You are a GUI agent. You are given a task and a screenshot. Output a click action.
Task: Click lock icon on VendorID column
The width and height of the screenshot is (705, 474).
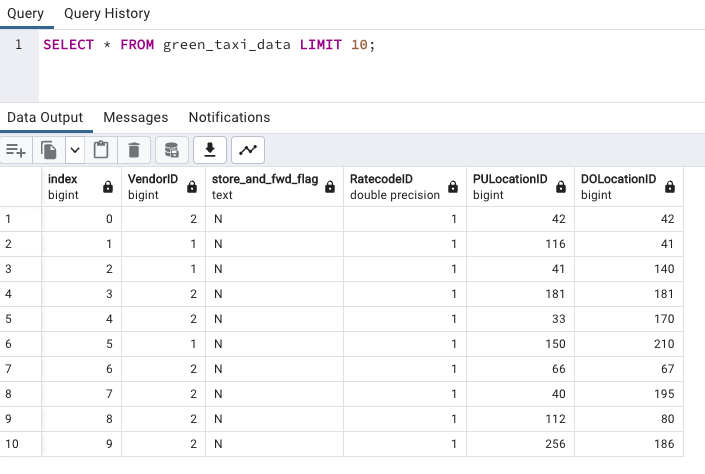coord(192,187)
